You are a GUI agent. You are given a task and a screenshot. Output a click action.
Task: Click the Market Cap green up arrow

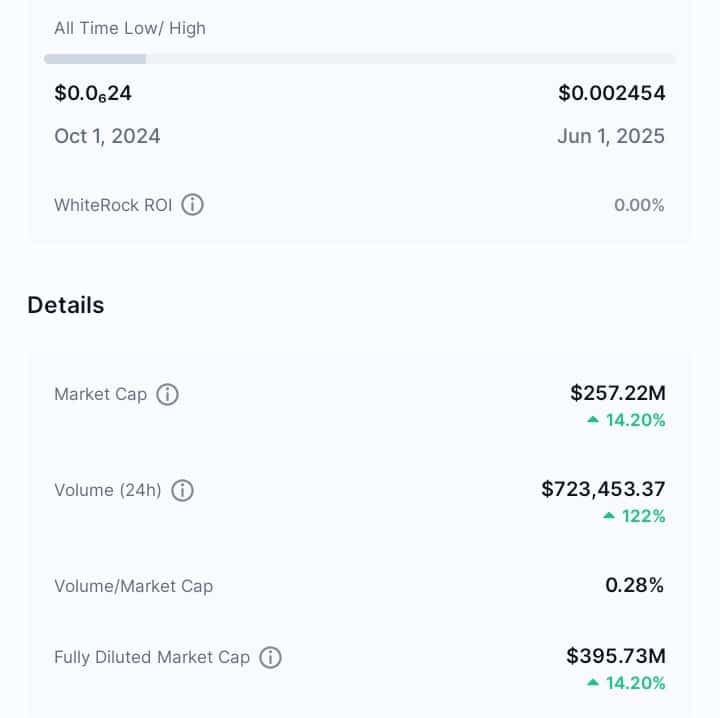click(593, 419)
